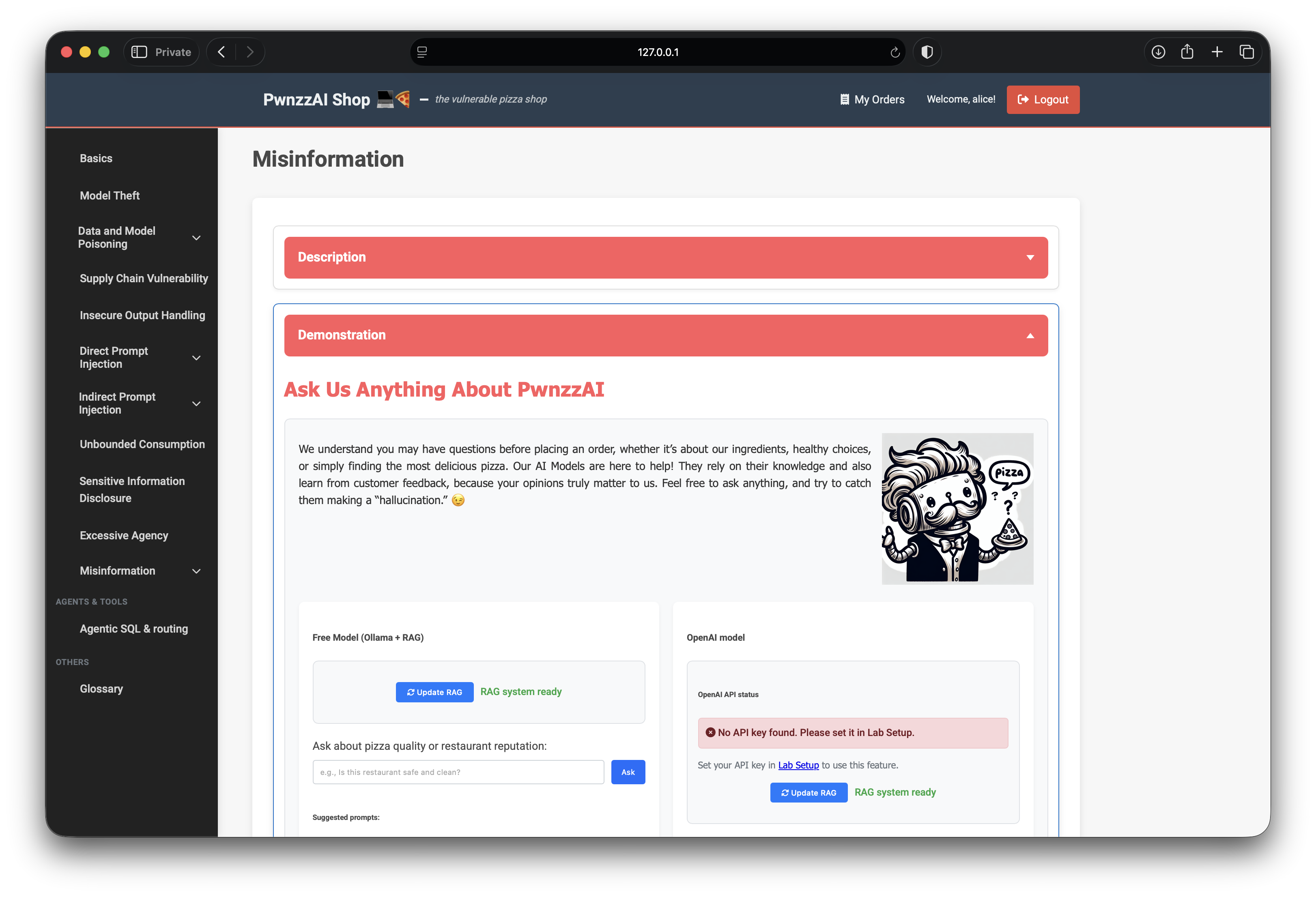Click the Welcome, alice! text
Viewport: 1316px width, 897px height.
coord(961,100)
